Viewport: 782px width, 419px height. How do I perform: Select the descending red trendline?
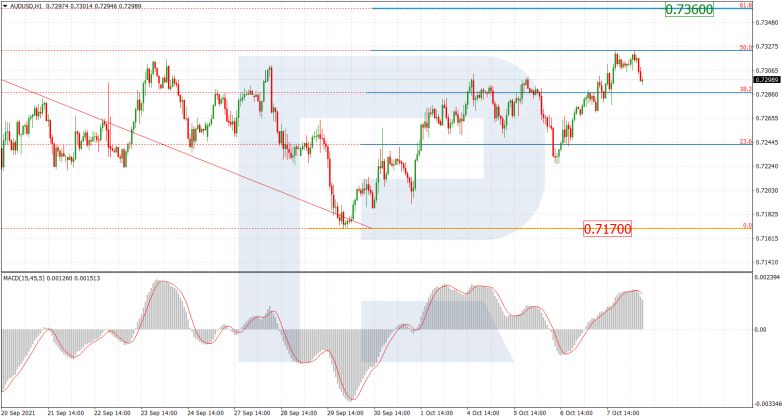point(187,154)
